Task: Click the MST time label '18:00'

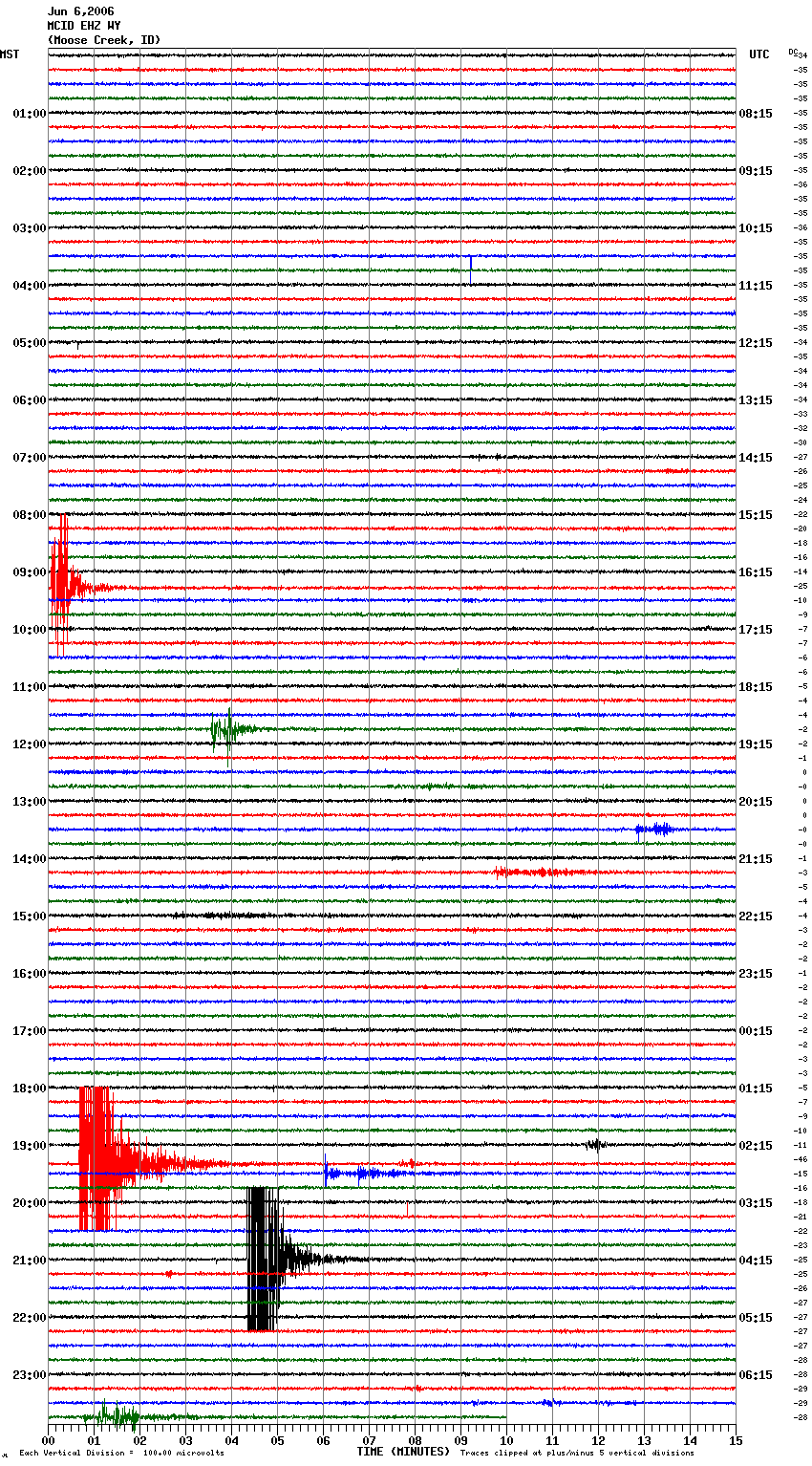Action: (x=30, y=1089)
